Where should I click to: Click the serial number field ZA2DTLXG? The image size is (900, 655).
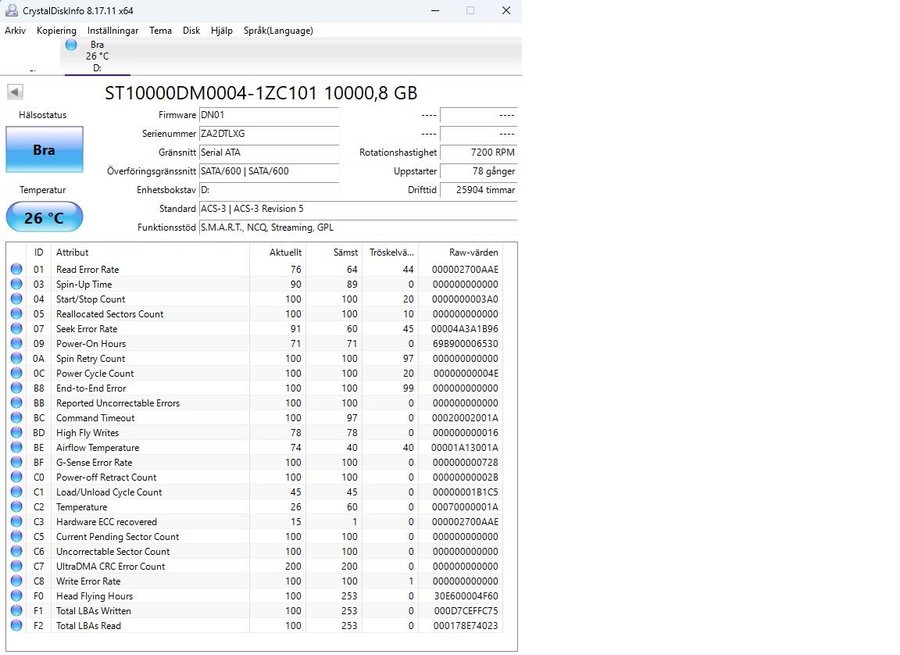pyautogui.click(x=269, y=134)
